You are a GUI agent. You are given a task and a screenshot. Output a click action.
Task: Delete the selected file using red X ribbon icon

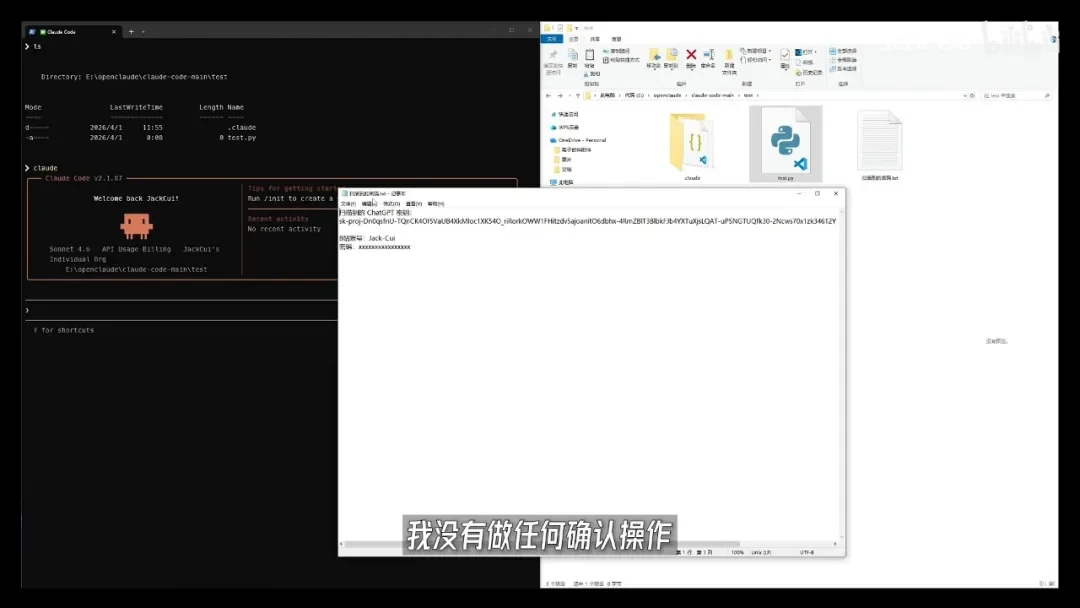691,56
